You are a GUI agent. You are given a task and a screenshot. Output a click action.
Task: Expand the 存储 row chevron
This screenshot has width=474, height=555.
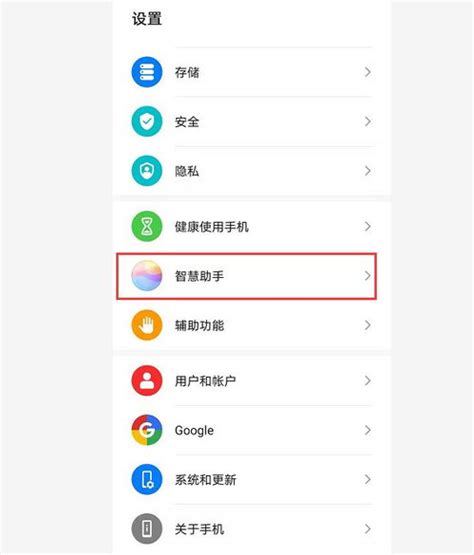click(367, 72)
